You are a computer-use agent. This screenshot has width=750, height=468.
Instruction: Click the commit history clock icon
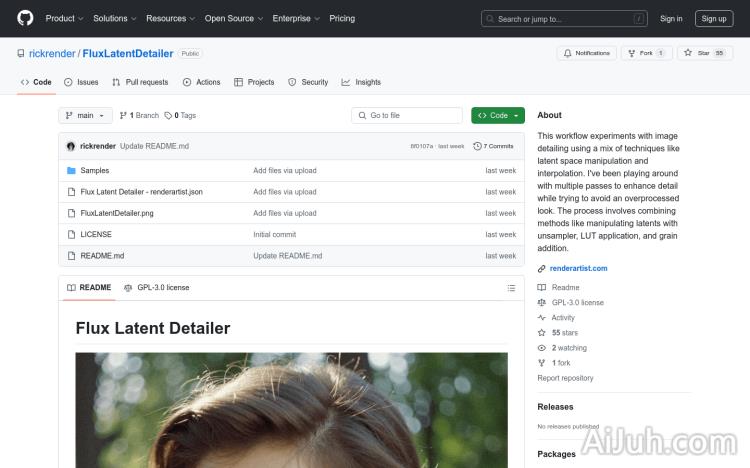[480, 146]
